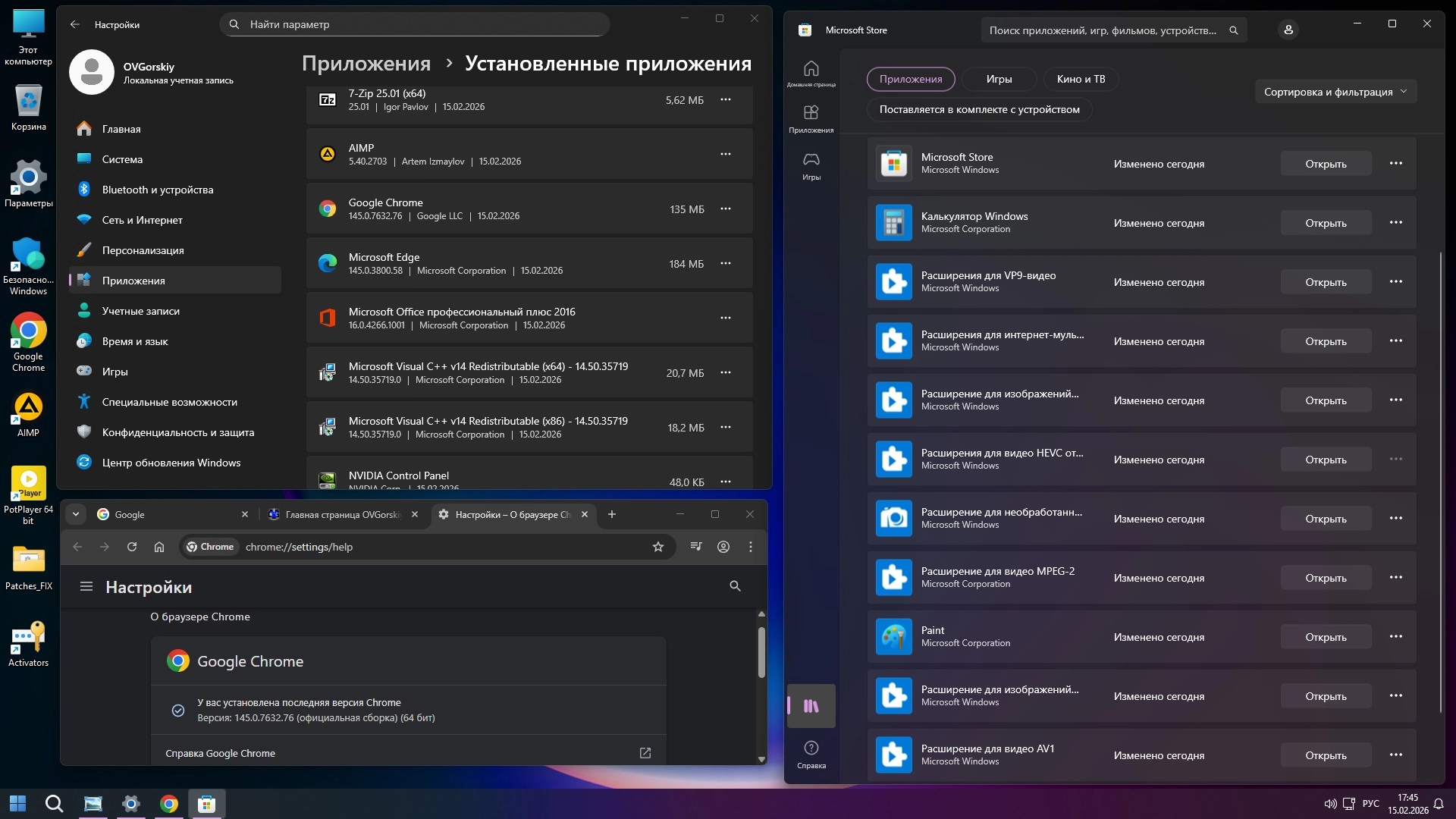Open Chrome profile avatar button

(x=723, y=547)
